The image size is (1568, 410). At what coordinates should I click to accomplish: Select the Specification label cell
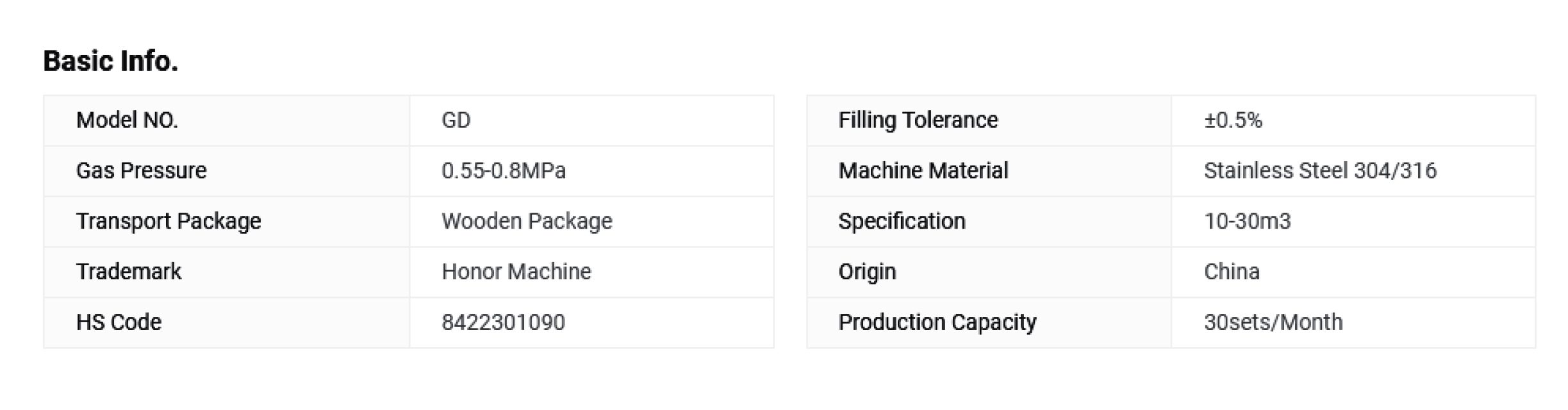point(989,222)
